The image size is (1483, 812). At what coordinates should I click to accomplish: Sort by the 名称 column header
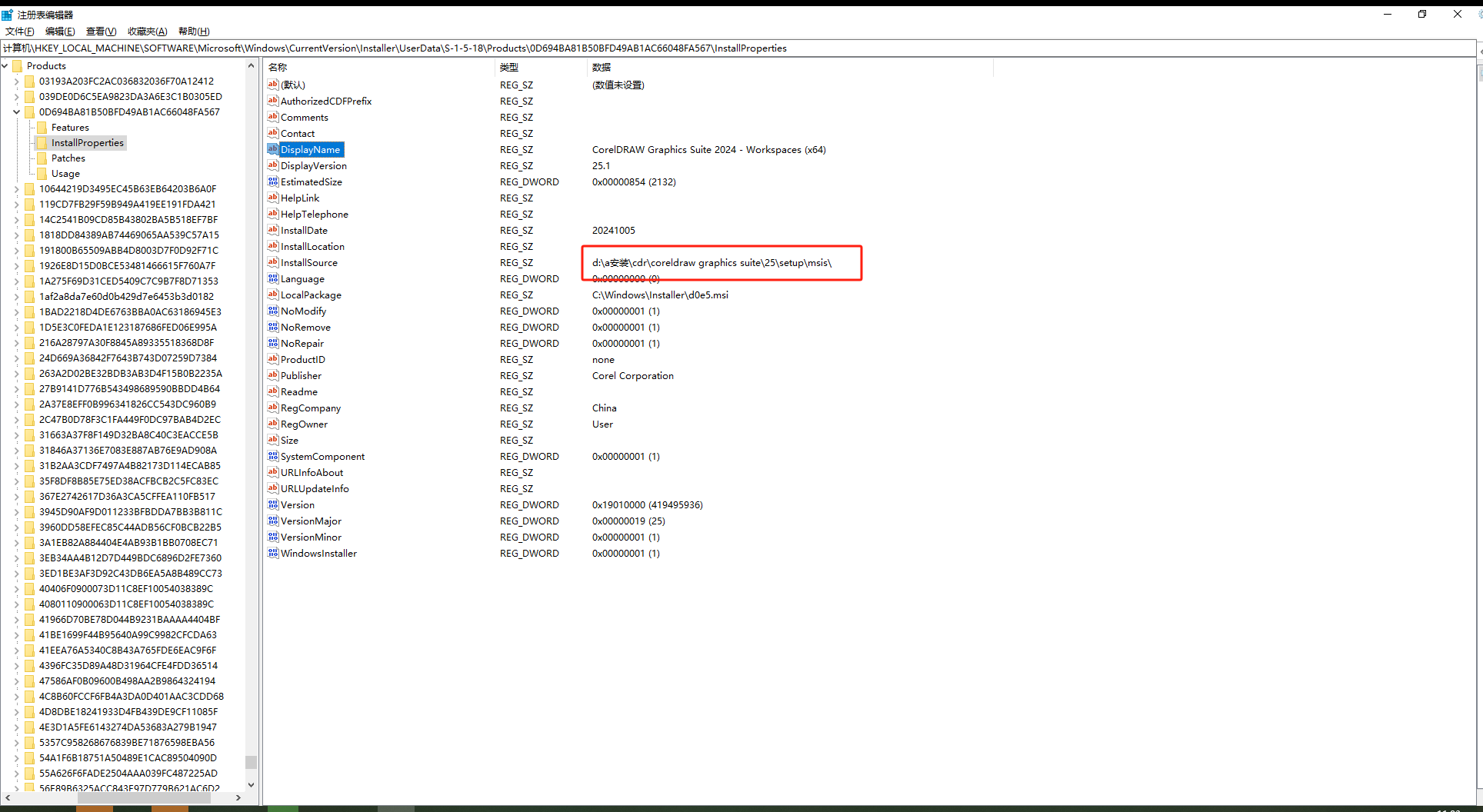(x=379, y=68)
